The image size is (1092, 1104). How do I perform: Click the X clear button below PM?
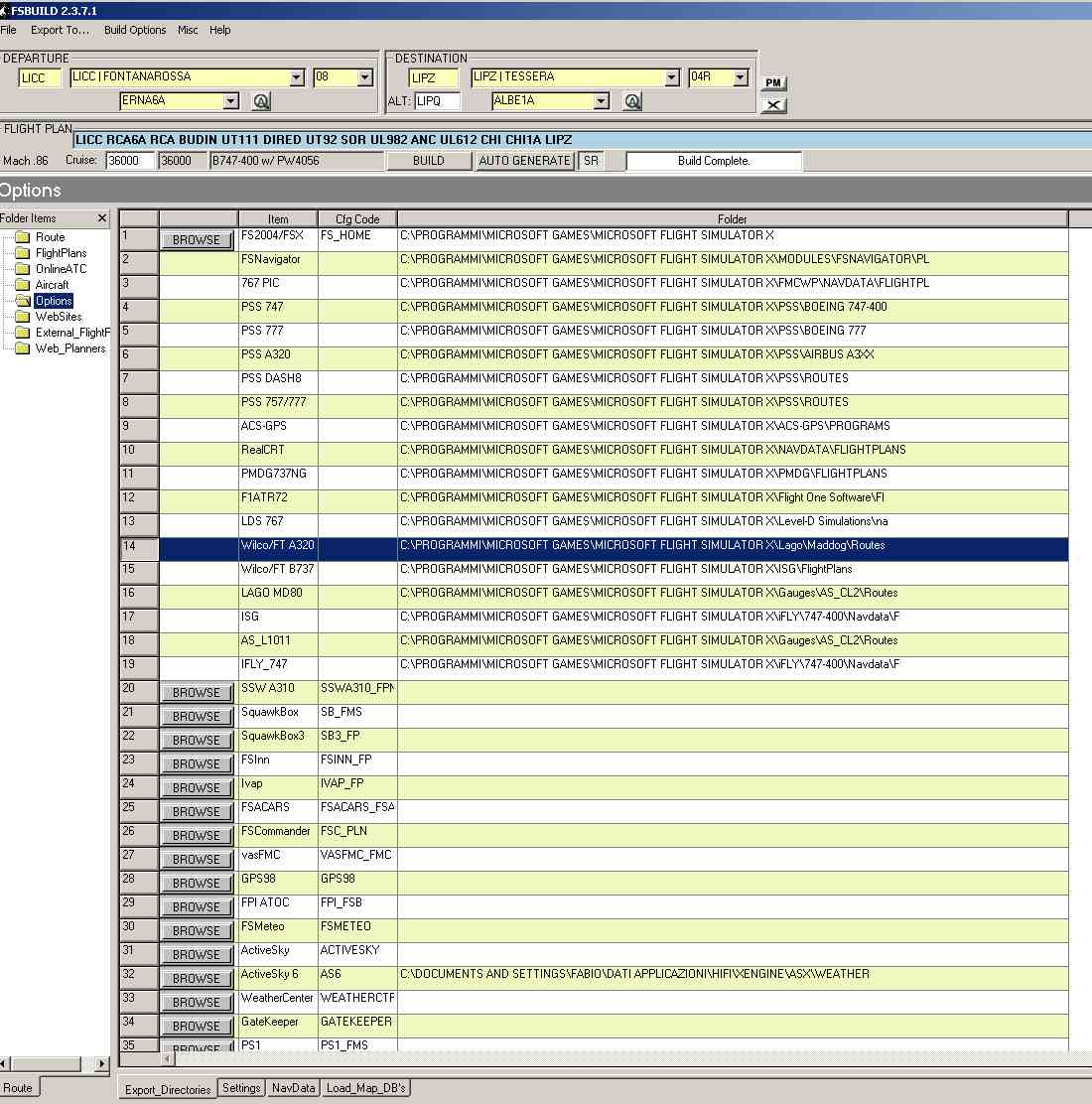773,105
